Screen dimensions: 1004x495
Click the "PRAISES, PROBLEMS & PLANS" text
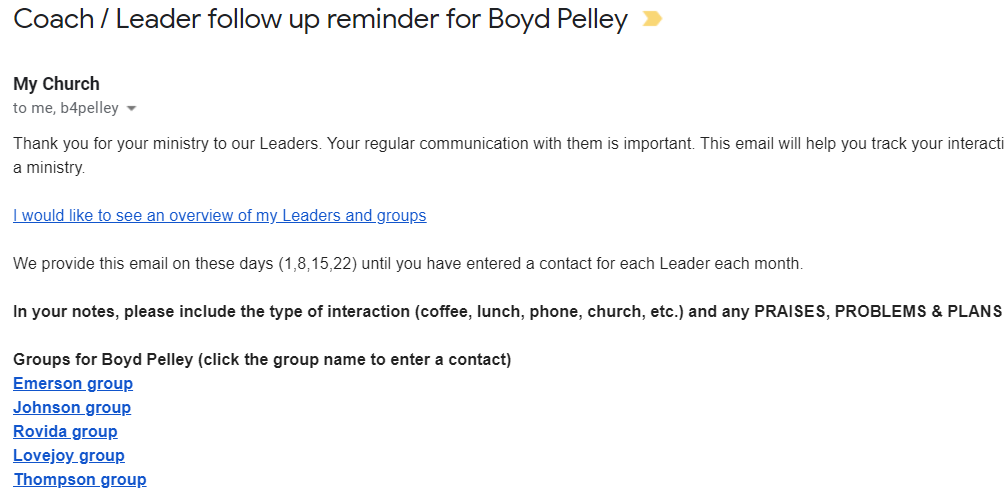tap(878, 312)
